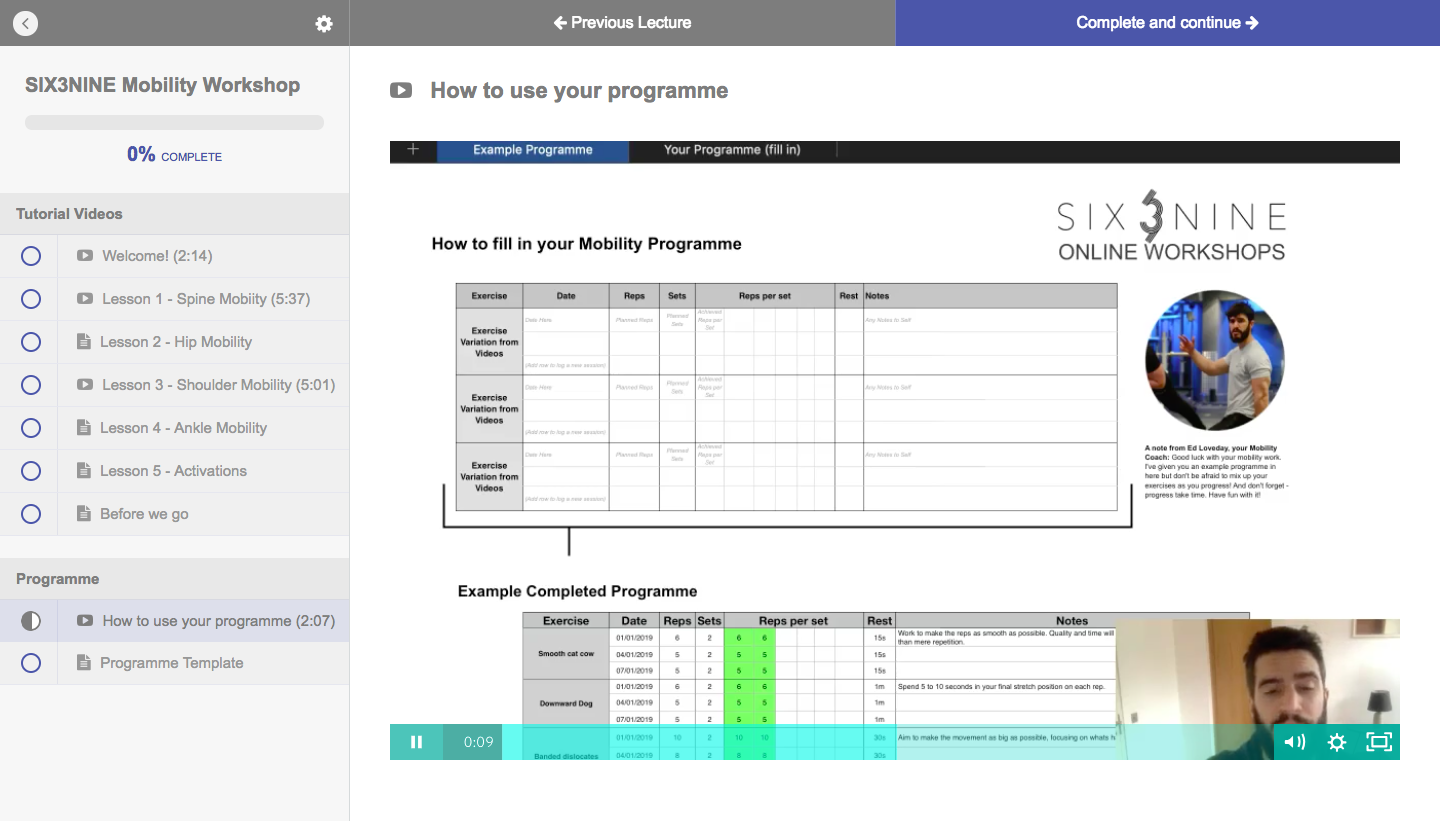Open Lesson 5 - Activations

(x=174, y=471)
